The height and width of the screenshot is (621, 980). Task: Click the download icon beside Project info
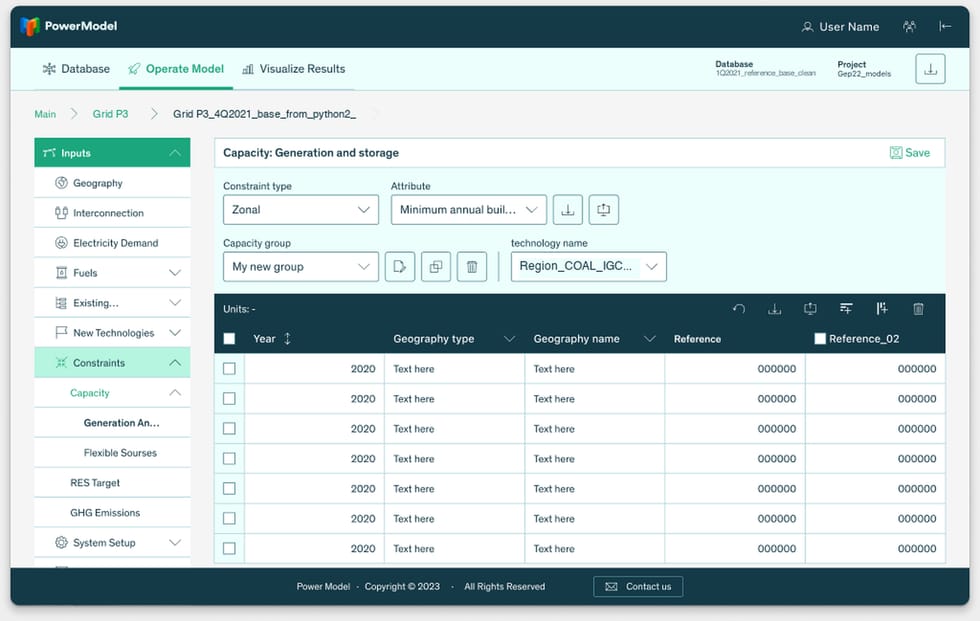930,69
